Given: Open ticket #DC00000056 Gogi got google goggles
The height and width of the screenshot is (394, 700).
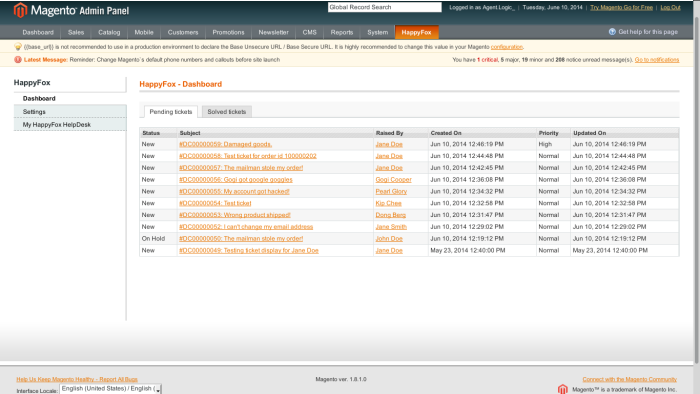Looking at the screenshot, I should [236, 179].
